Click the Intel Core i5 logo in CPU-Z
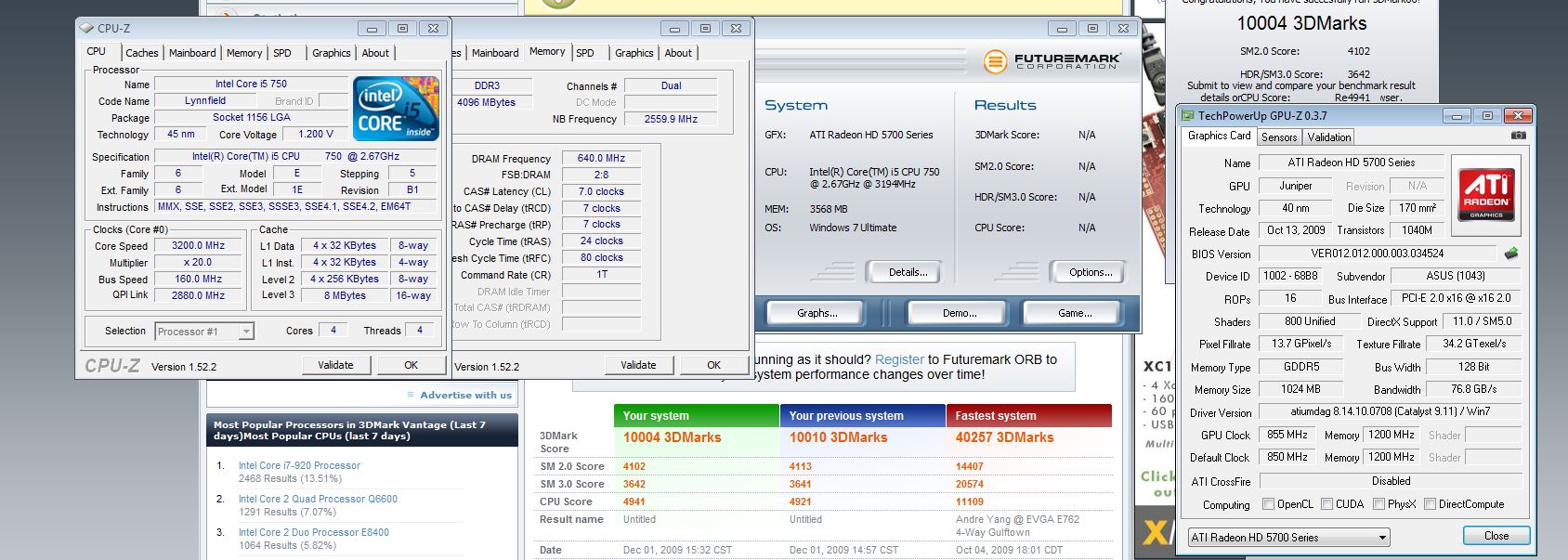Image resolution: width=1568 pixels, height=560 pixels. pyautogui.click(x=396, y=108)
